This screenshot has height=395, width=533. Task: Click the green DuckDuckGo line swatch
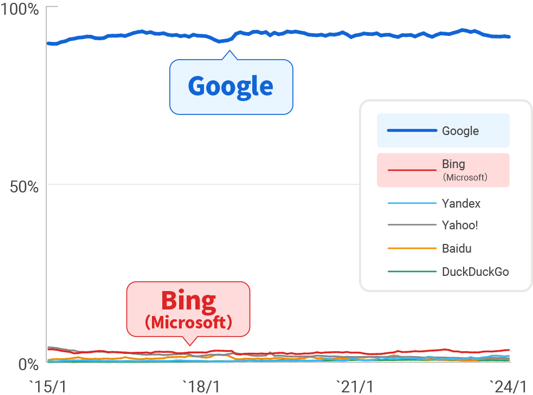pos(412,272)
